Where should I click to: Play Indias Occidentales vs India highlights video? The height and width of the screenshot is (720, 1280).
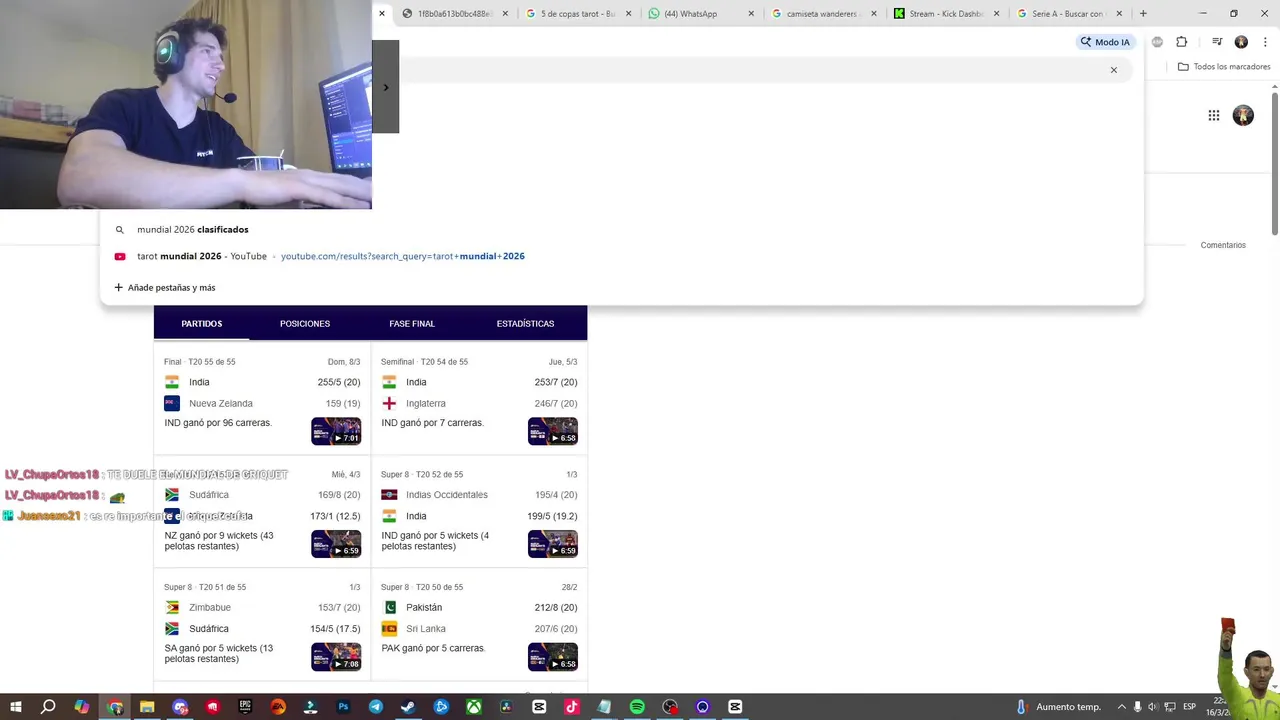(553, 544)
